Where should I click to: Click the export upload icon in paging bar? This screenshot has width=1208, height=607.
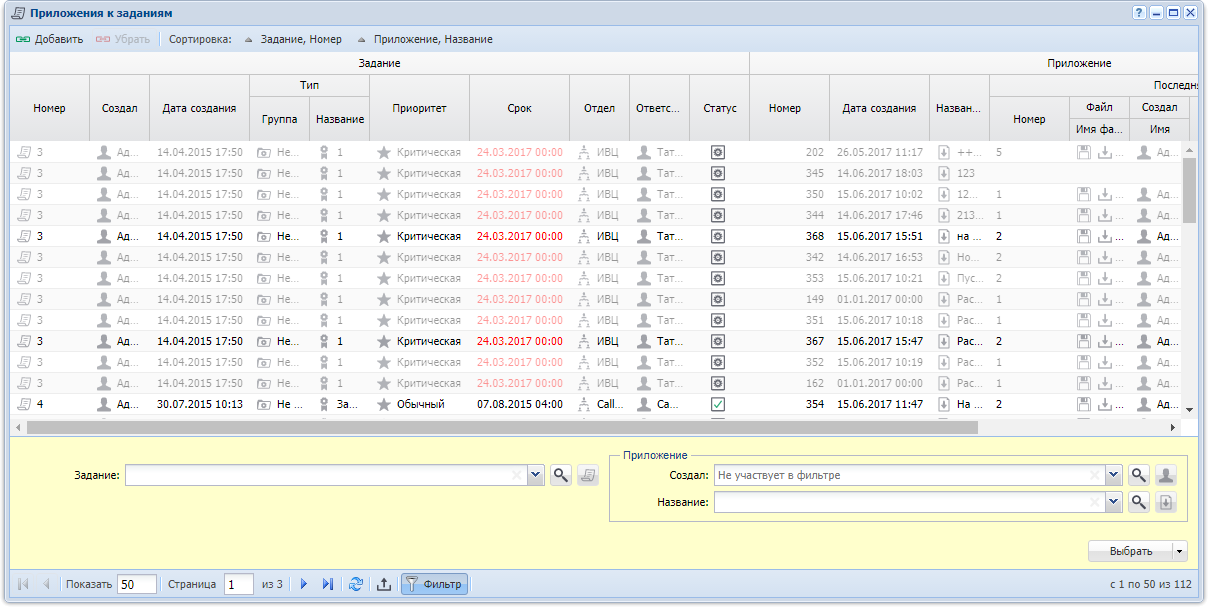click(x=383, y=584)
